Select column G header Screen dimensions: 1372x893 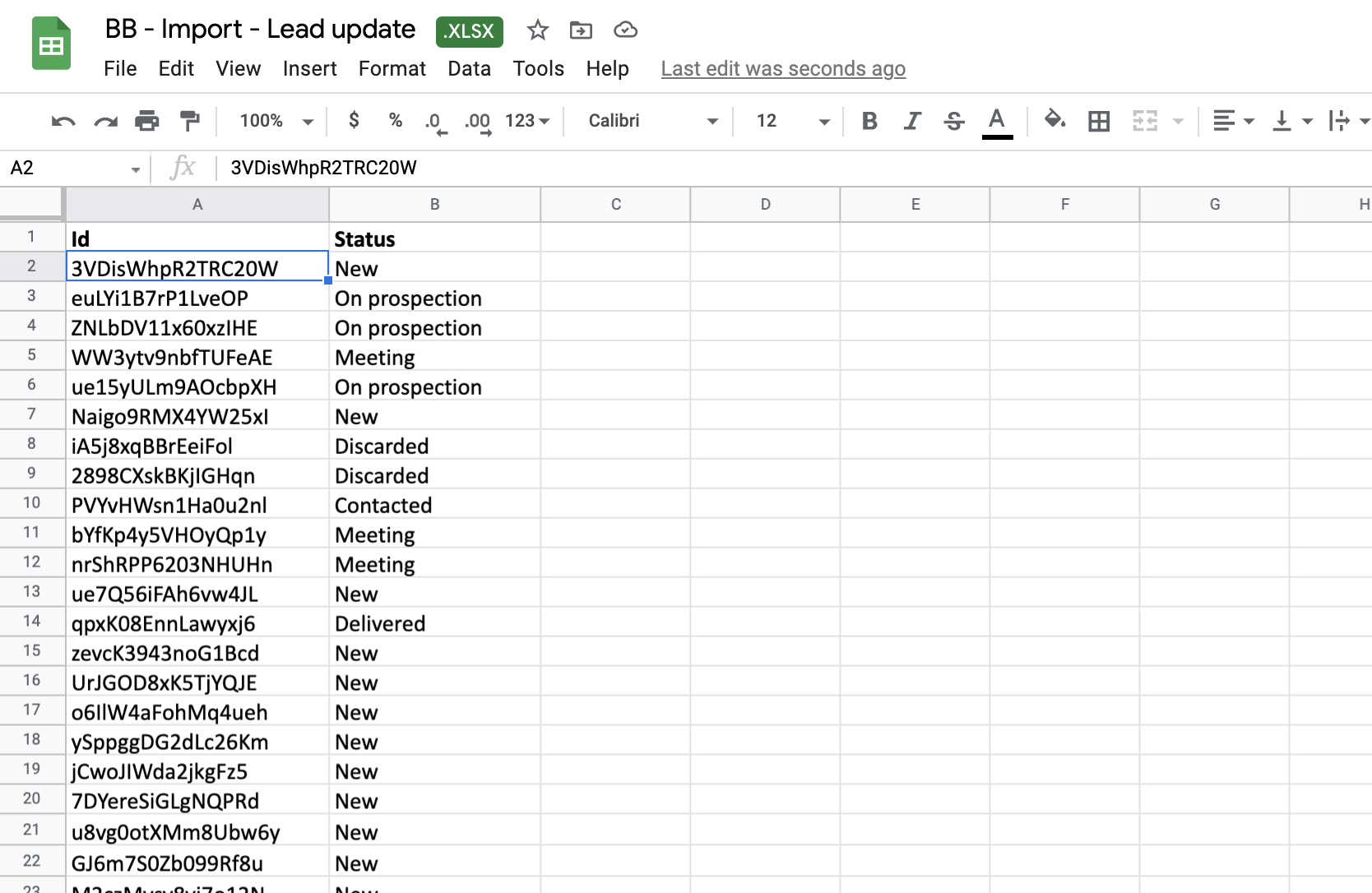pyautogui.click(x=1214, y=205)
